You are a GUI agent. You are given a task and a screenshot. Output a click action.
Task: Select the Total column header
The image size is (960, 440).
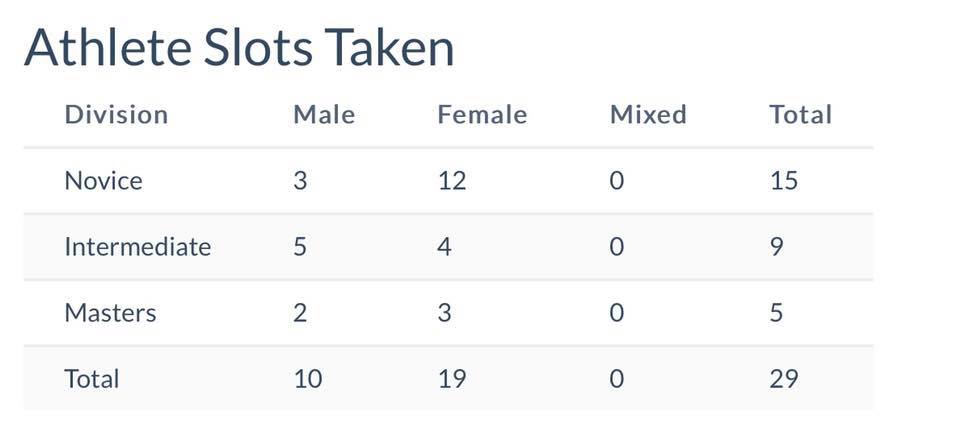point(800,115)
